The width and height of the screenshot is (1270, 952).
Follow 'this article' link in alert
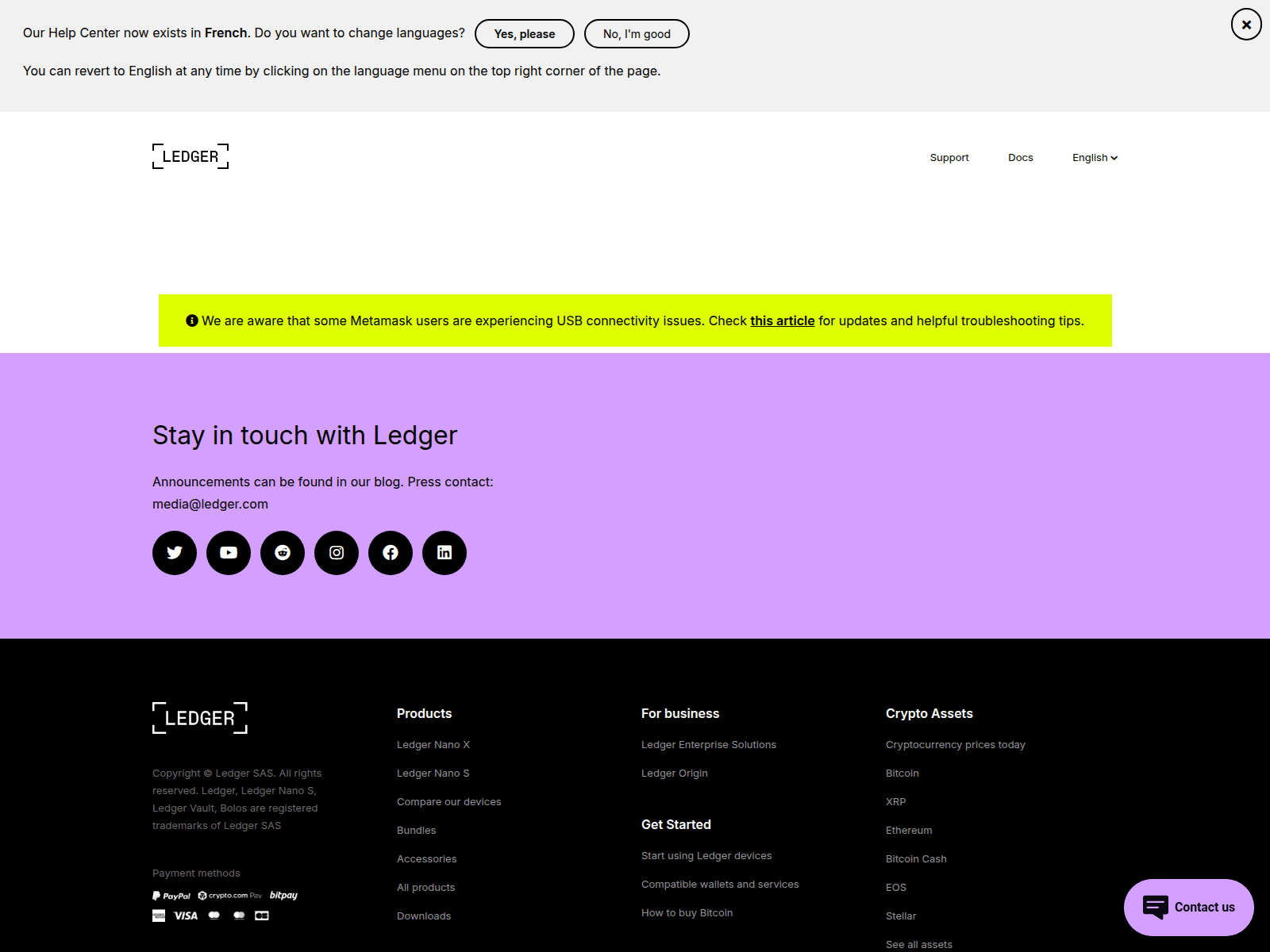point(783,321)
